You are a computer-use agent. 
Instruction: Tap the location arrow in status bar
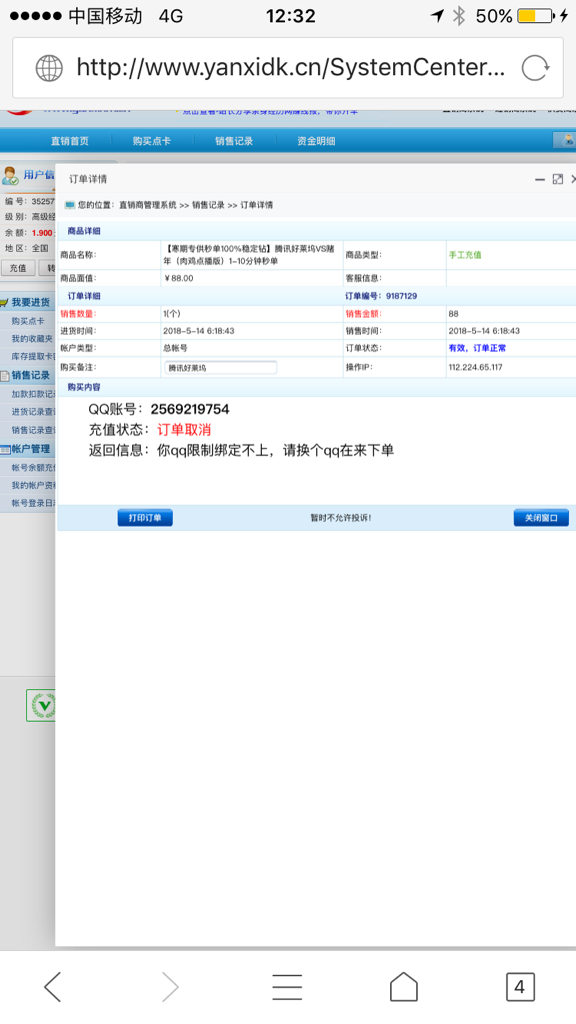coord(437,16)
